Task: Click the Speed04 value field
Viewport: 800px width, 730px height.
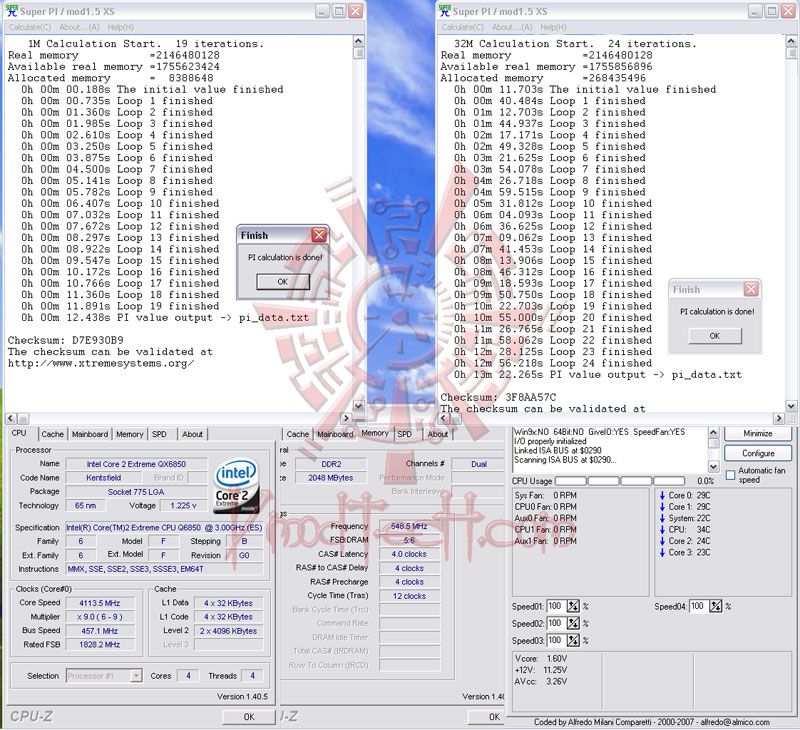Action: (699, 606)
